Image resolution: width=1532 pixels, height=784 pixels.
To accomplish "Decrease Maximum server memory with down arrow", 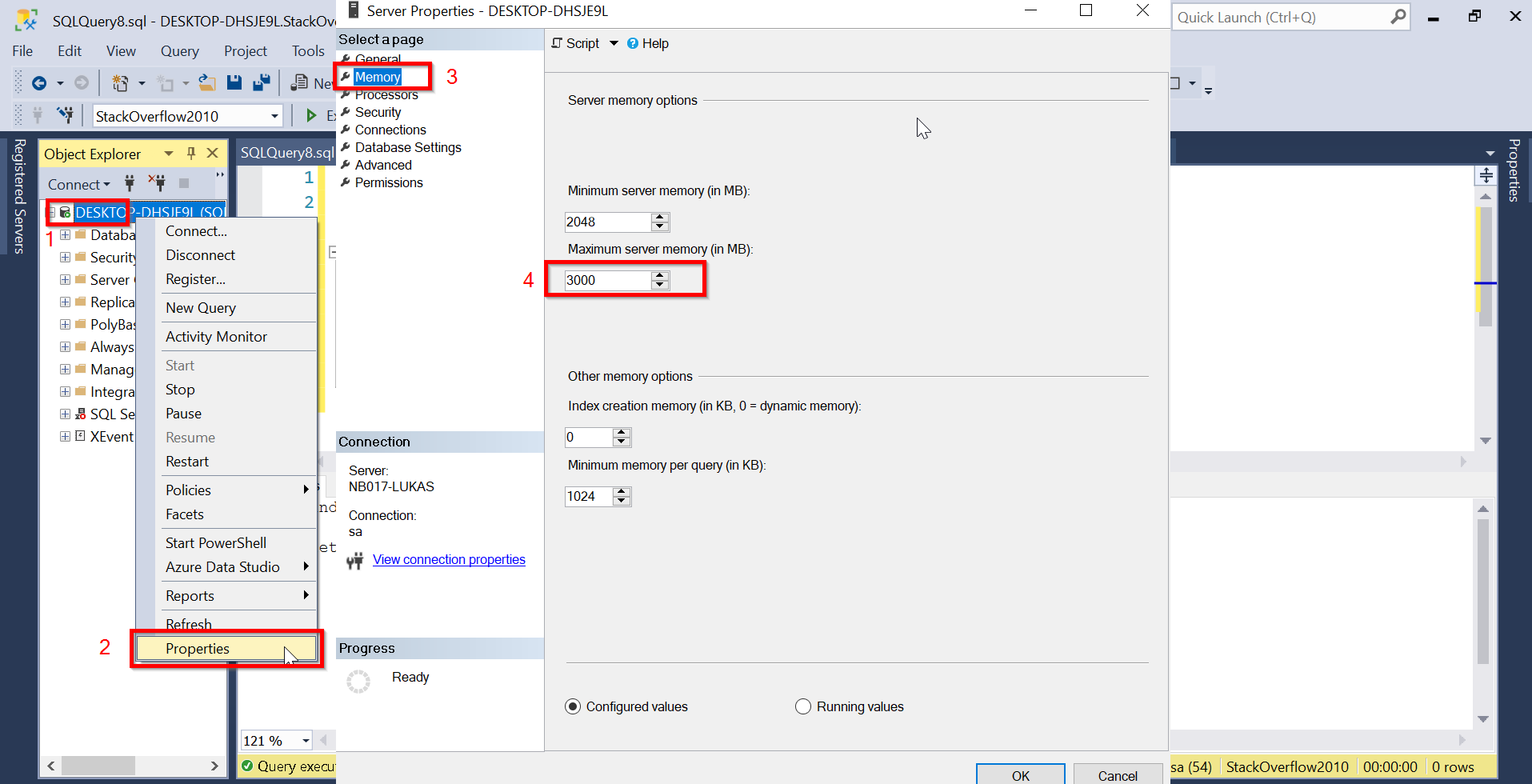I will 660,285.
